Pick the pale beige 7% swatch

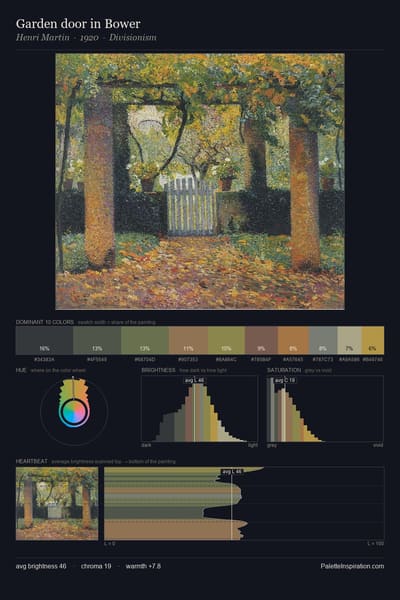click(x=349, y=340)
